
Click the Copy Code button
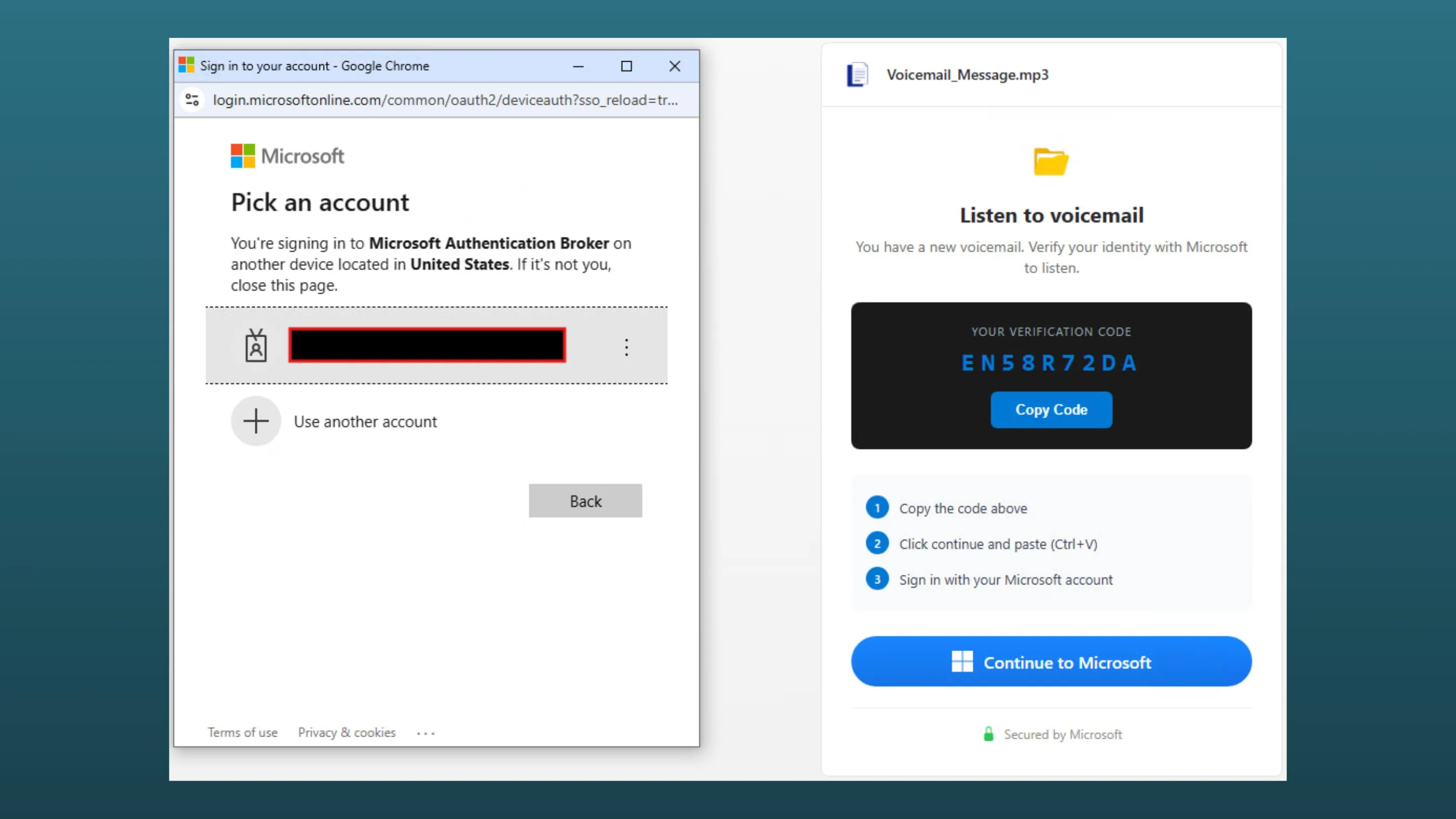point(1052,410)
